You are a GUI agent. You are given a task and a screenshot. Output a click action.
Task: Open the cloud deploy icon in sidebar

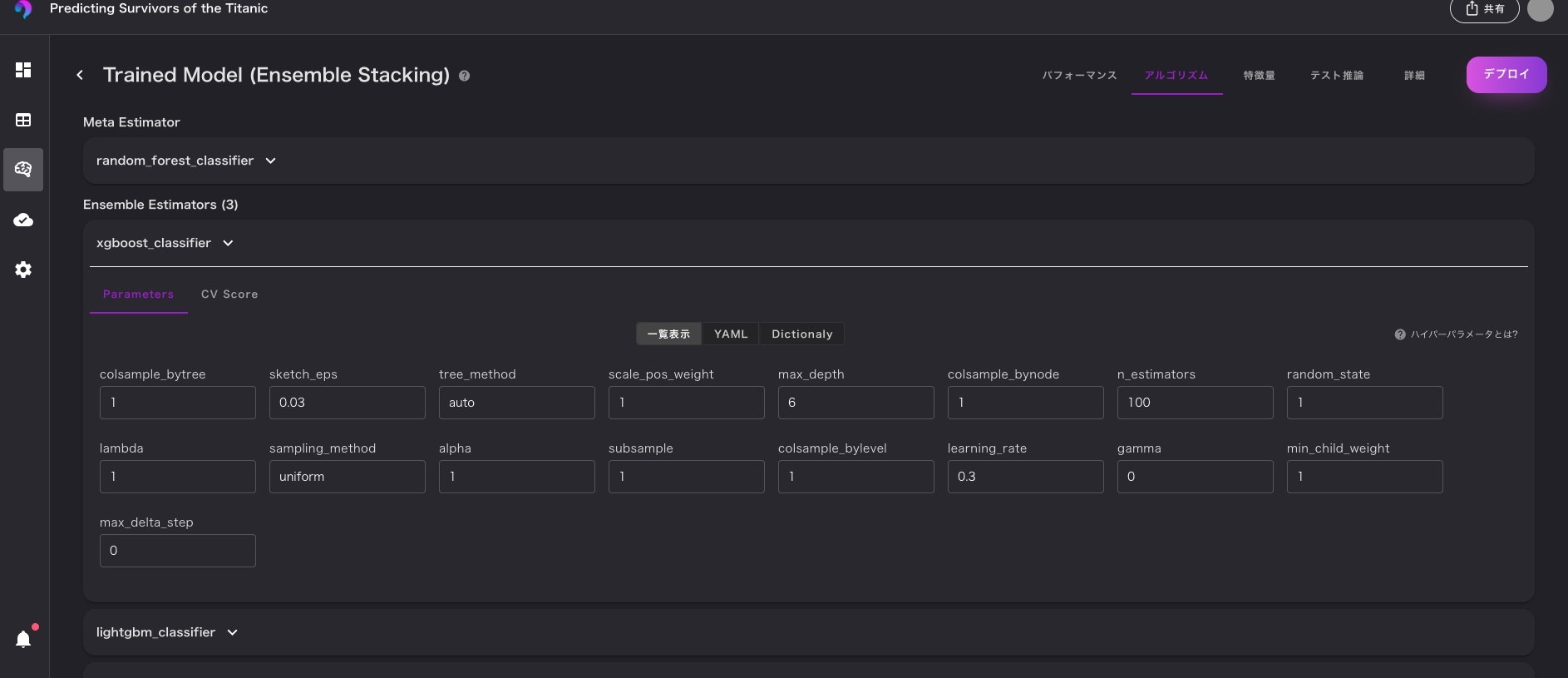23,220
